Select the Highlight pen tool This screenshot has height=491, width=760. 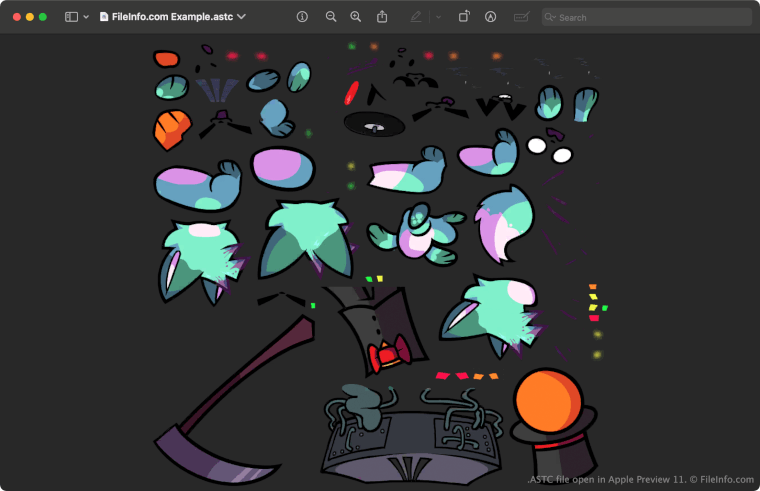coord(416,17)
